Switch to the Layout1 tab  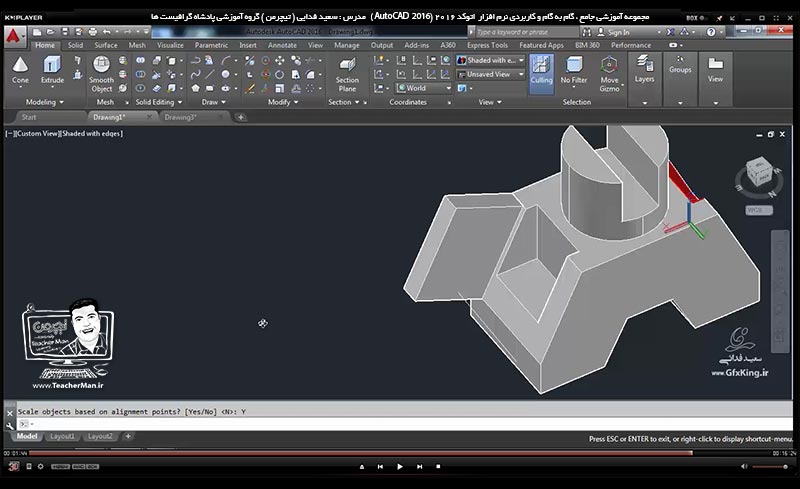pyautogui.click(x=62, y=436)
